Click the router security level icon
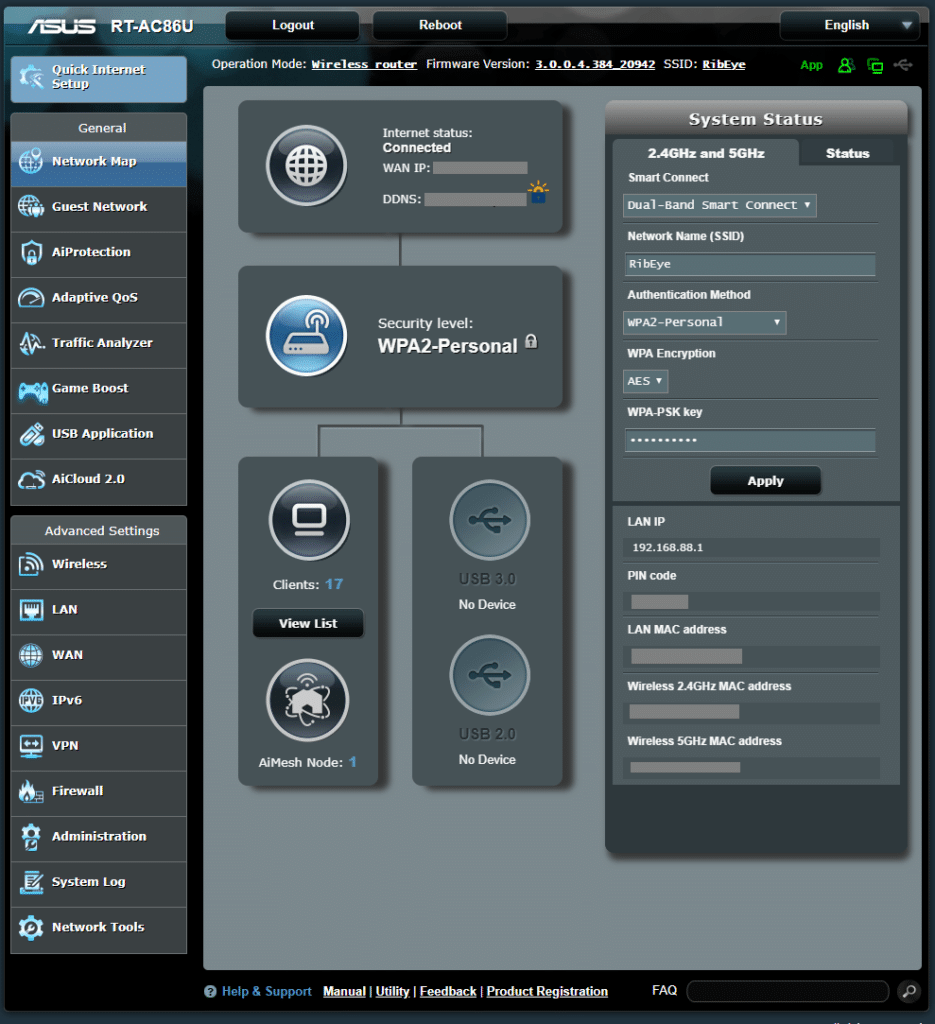 coord(306,334)
